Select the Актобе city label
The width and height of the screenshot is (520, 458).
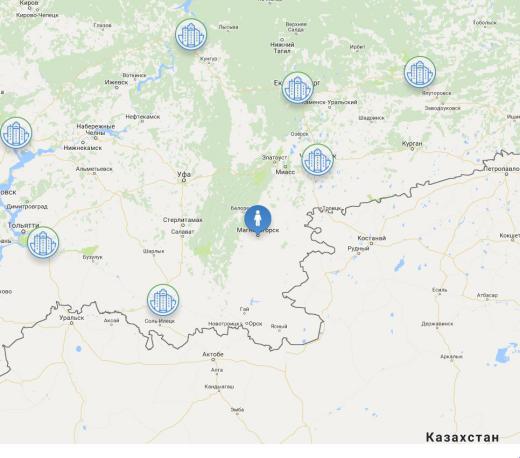pos(213,354)
